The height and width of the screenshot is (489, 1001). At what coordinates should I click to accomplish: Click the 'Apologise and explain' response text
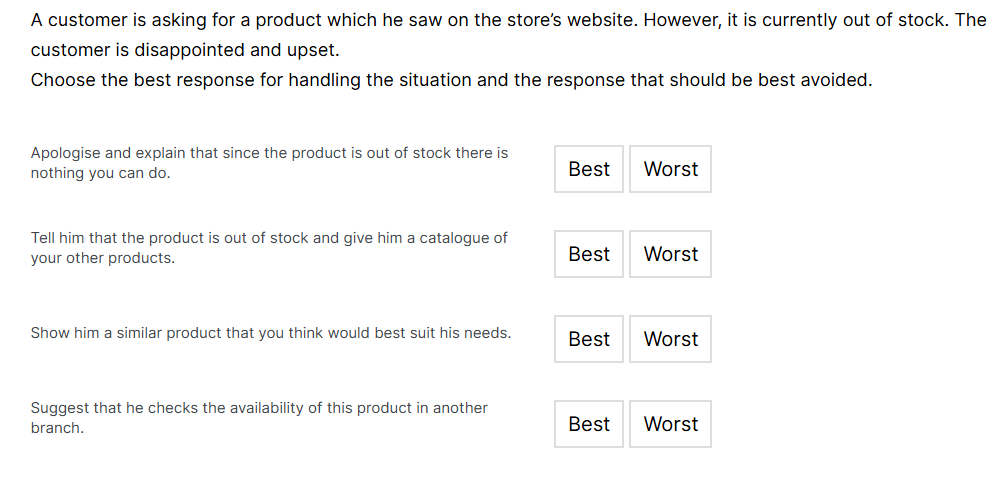(x=269, y=163)
